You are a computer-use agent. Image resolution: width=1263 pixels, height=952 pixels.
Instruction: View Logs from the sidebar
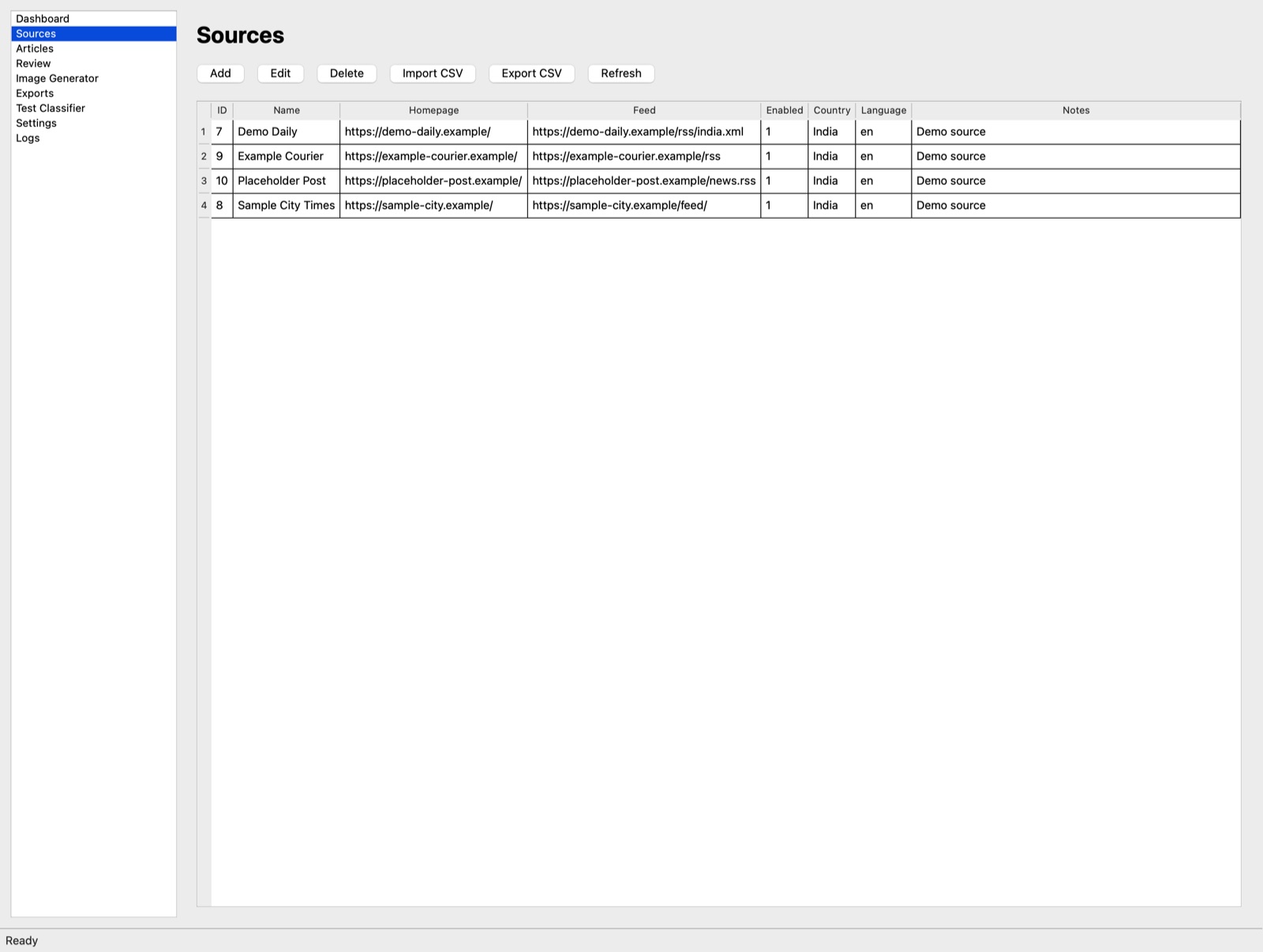(93, 138)
